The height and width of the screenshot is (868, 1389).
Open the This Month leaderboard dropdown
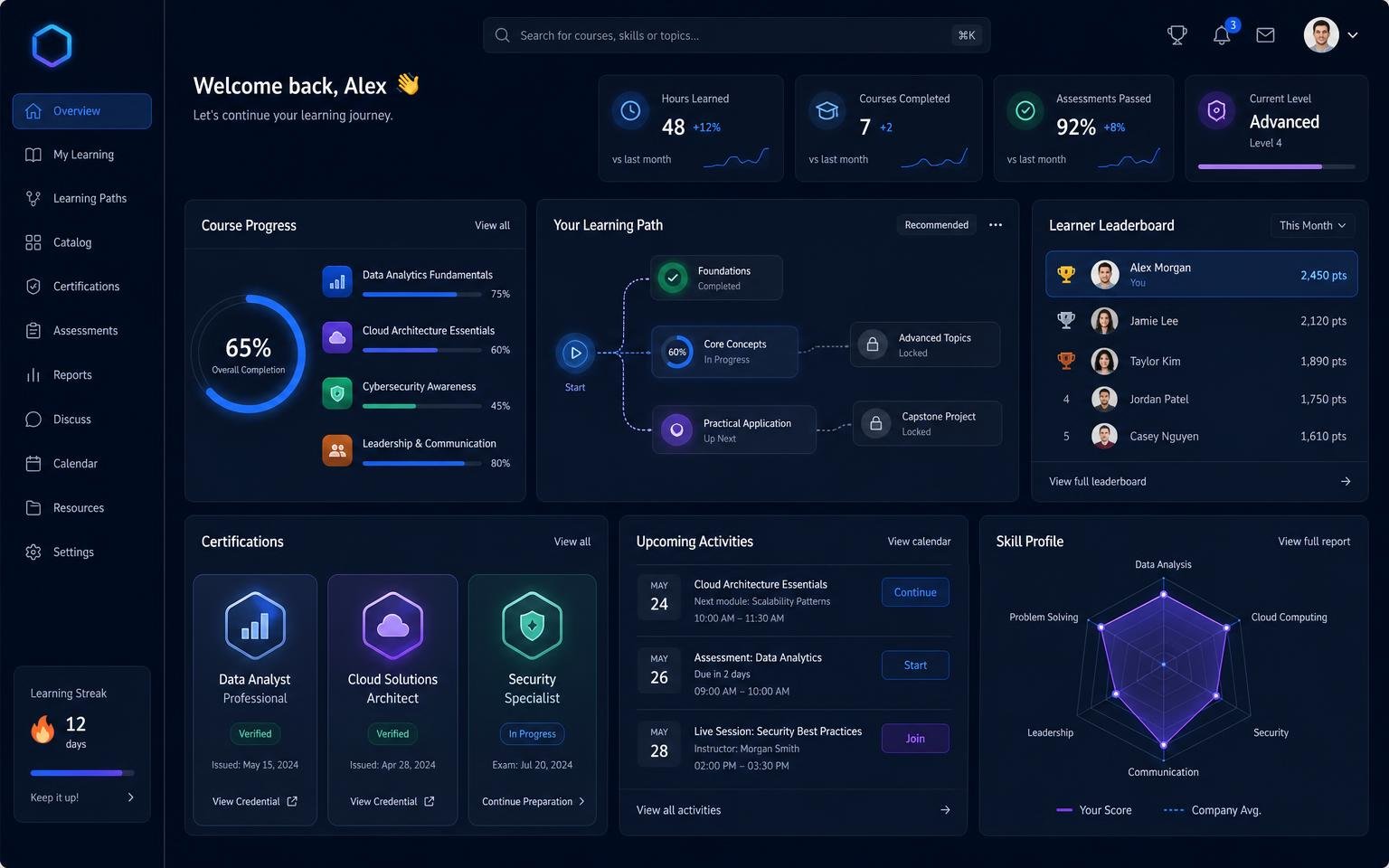tap(1312, 225)
